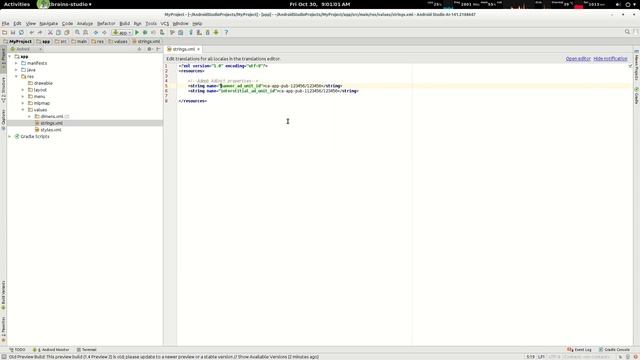Click the Debug app bug icon
The image size is (640, 360).
tap(145, 32)
